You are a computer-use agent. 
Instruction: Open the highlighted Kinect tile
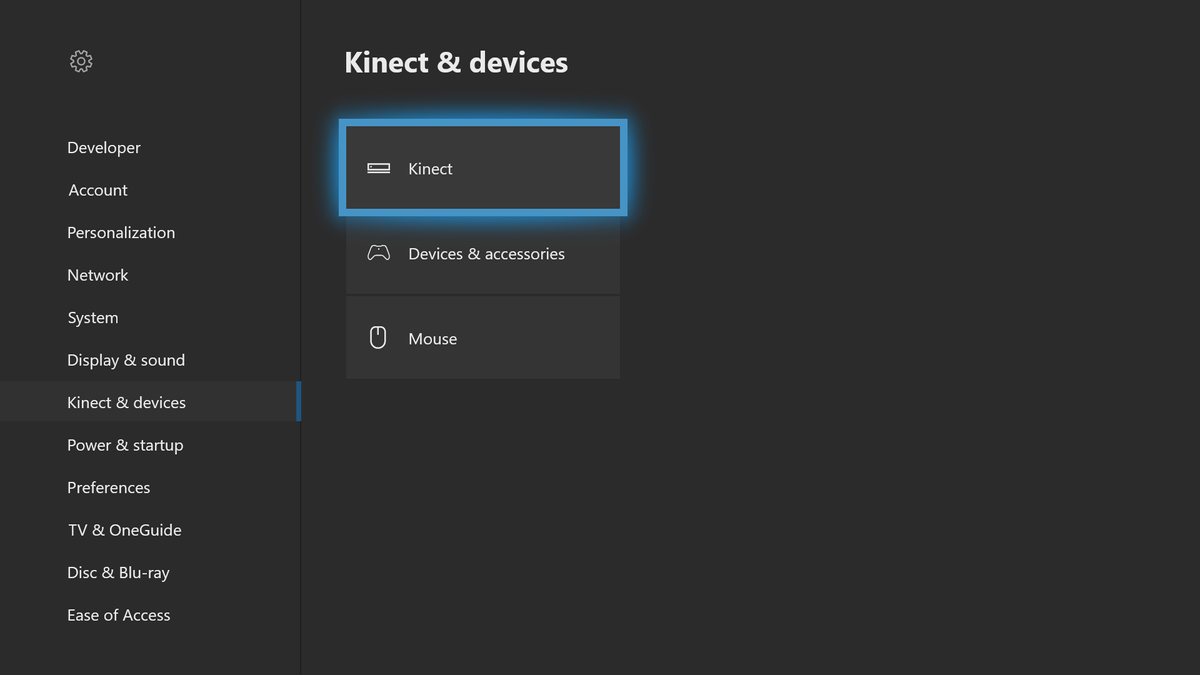[483, 168]
